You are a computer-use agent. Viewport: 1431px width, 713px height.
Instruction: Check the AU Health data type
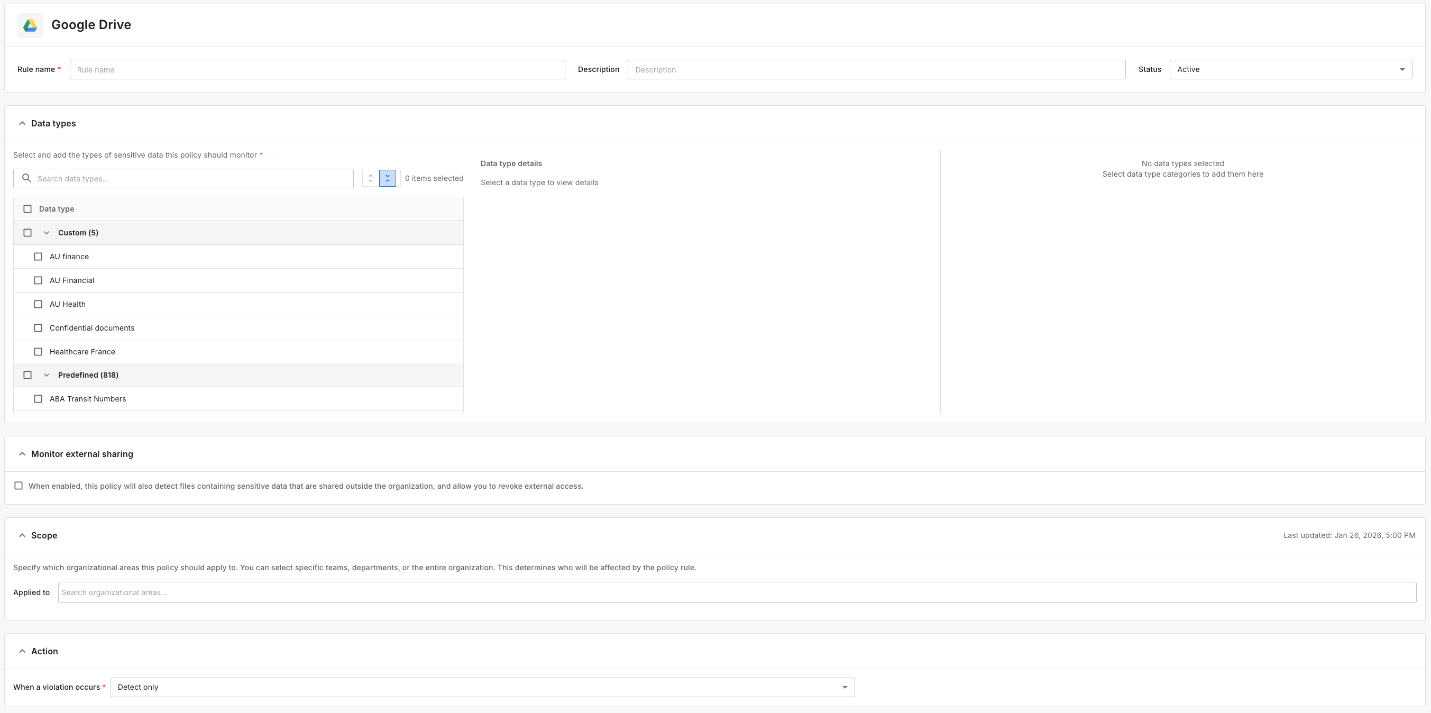coord(38,304)
